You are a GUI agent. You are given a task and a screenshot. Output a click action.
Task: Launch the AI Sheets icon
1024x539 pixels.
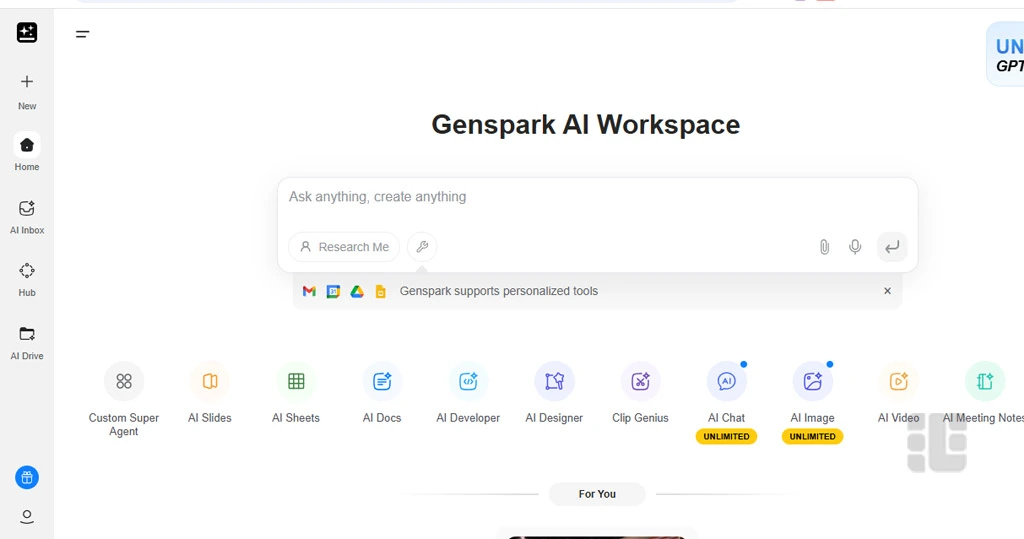296,381
